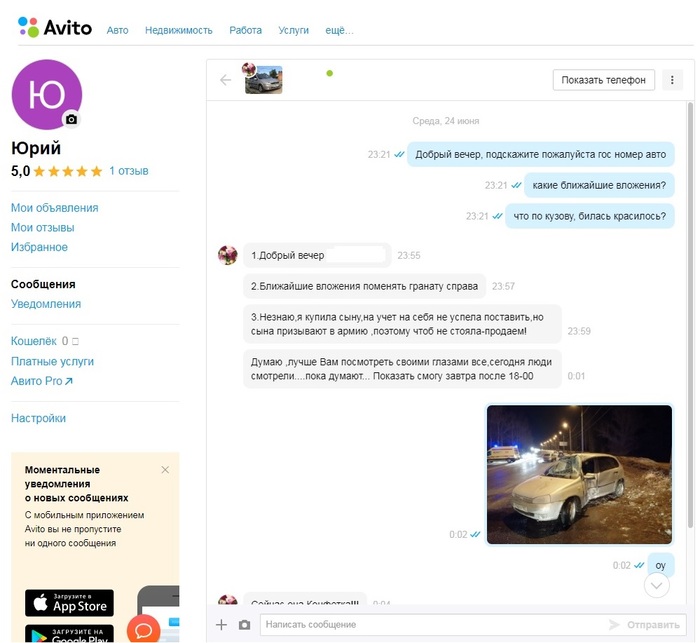Open the orange chat support bubble
The image size is (700, 643).
[143, 630]
